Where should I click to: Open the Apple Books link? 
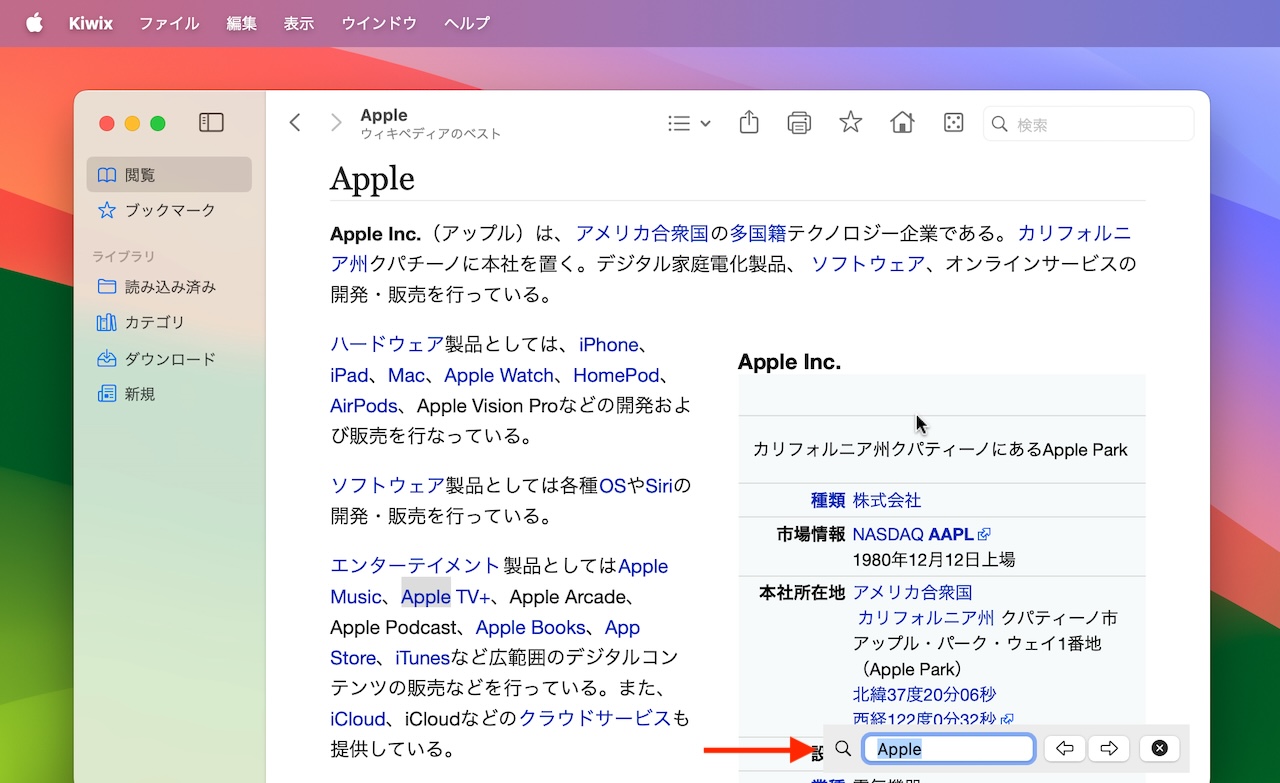point(530,628)
